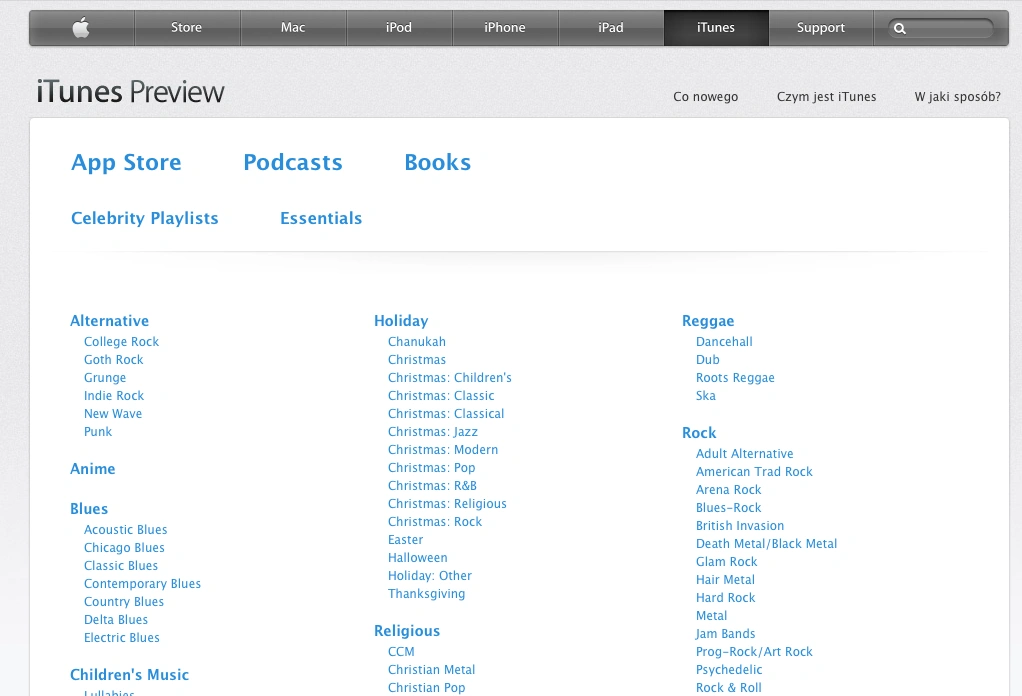Open Essentials link
The image size is (1022, 696).
pyautogui.click(x=321, y=218)
